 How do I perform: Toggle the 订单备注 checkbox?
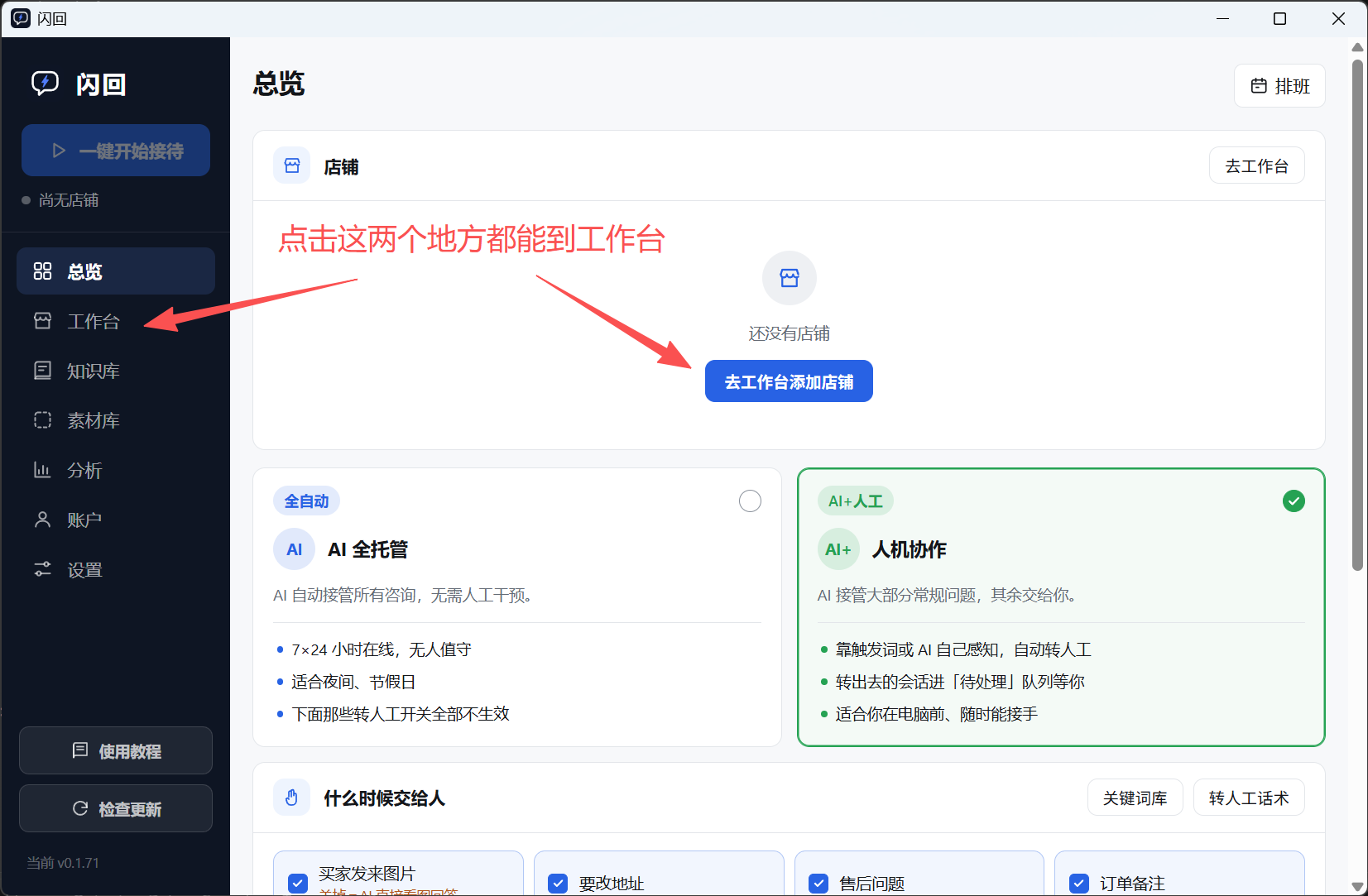pos(1079,883)
